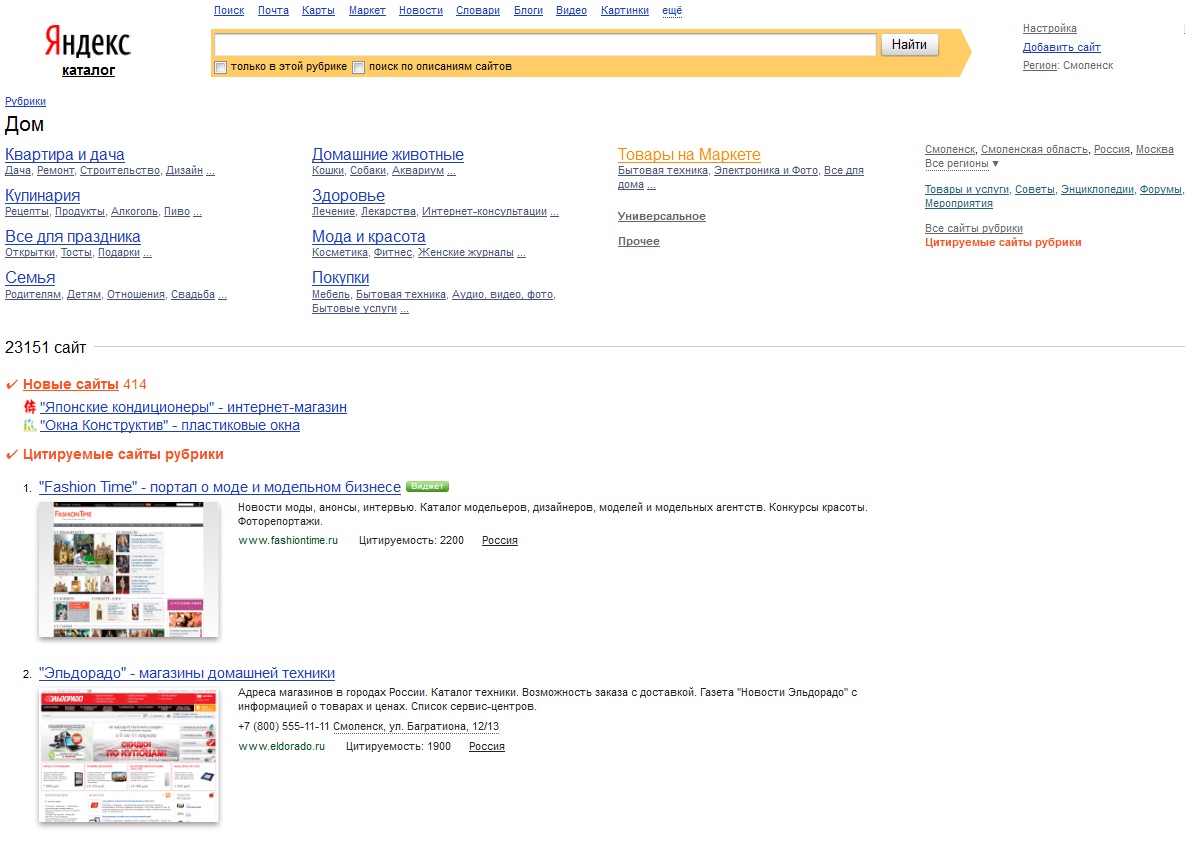Go to the каталог home link
Viewport: 1185px width, 846px height.
click(x=88, y=70)
